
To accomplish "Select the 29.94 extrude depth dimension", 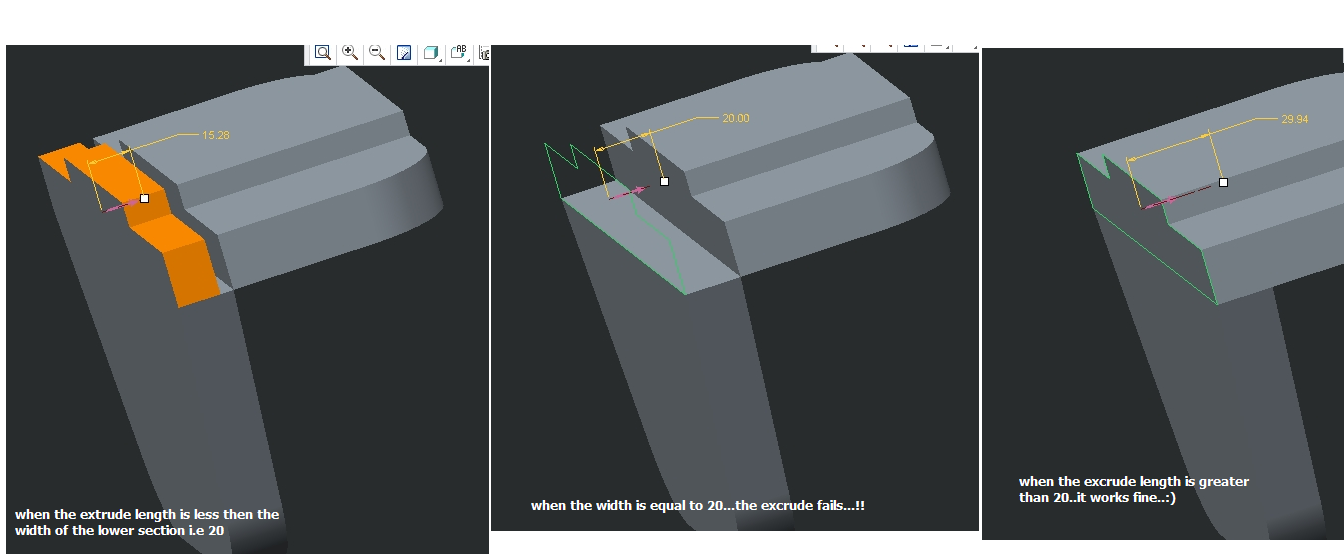I will tap(1294, 119).
